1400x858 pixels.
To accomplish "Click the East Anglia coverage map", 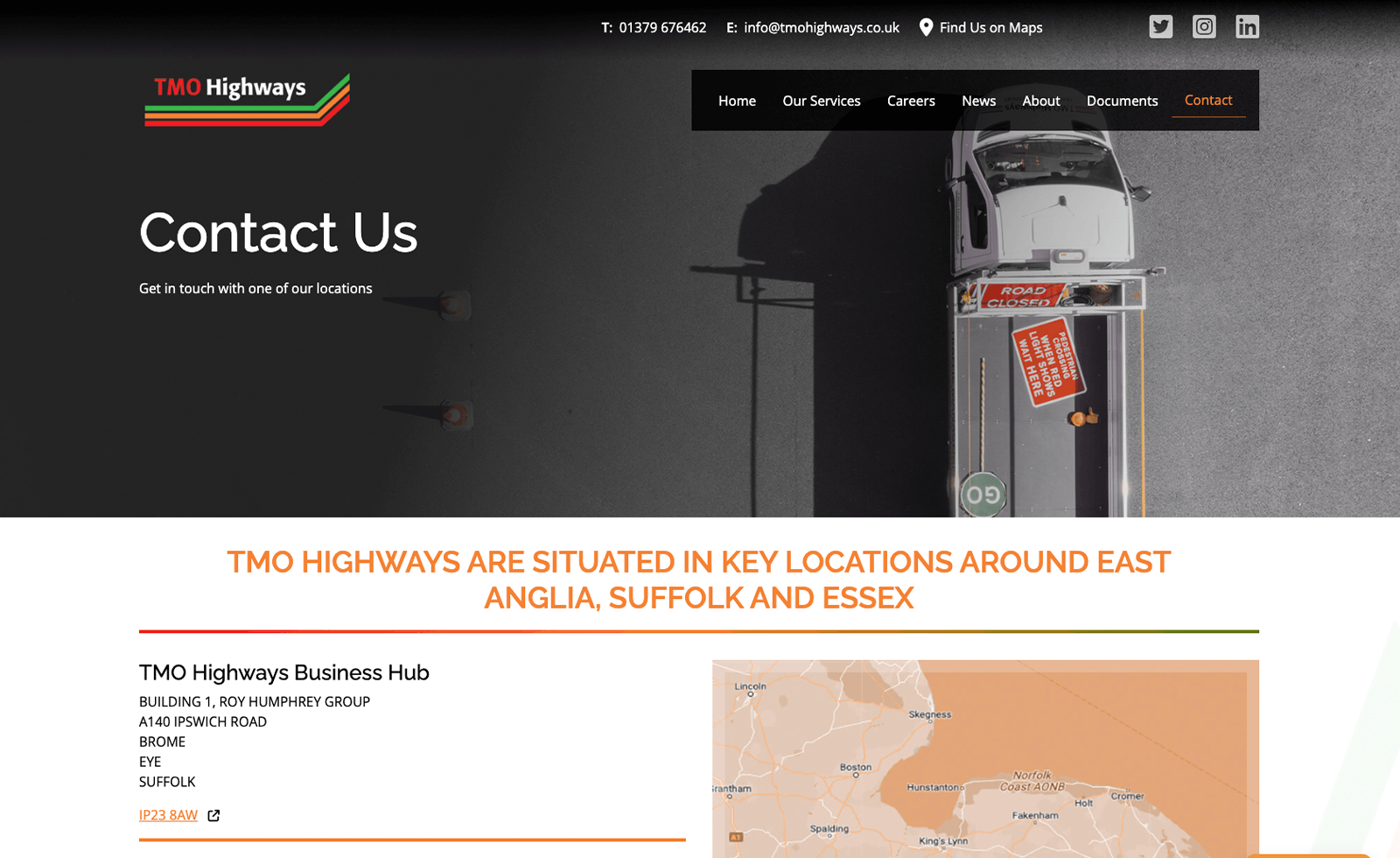I will click(985, 759).
